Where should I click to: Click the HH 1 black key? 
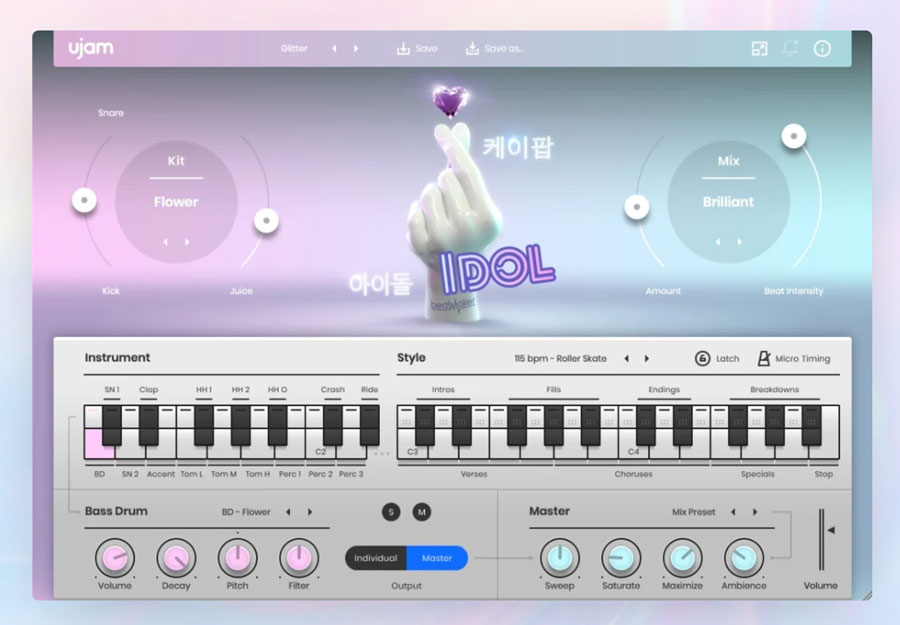(204, 425)
